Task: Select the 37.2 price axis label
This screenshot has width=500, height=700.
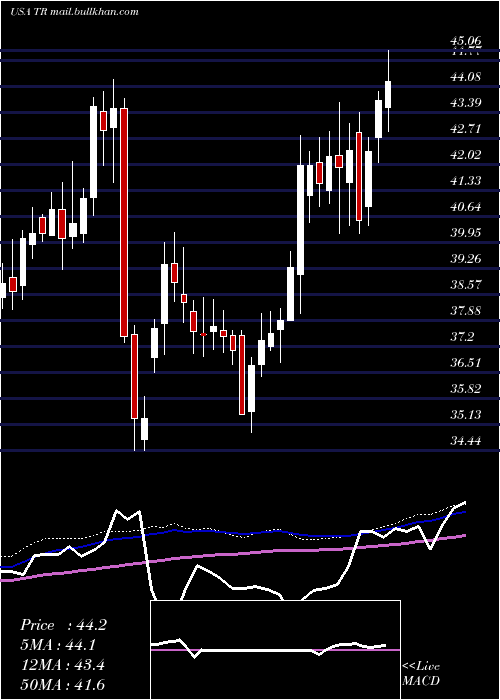Action: [x=462, y=337]
